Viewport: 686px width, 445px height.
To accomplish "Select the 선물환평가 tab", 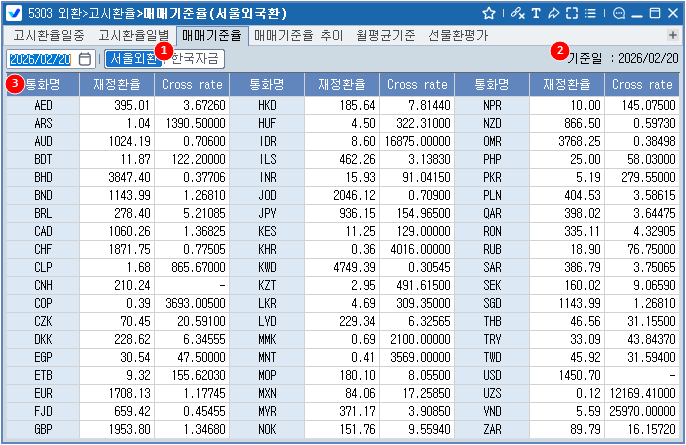I will (457, 35).
